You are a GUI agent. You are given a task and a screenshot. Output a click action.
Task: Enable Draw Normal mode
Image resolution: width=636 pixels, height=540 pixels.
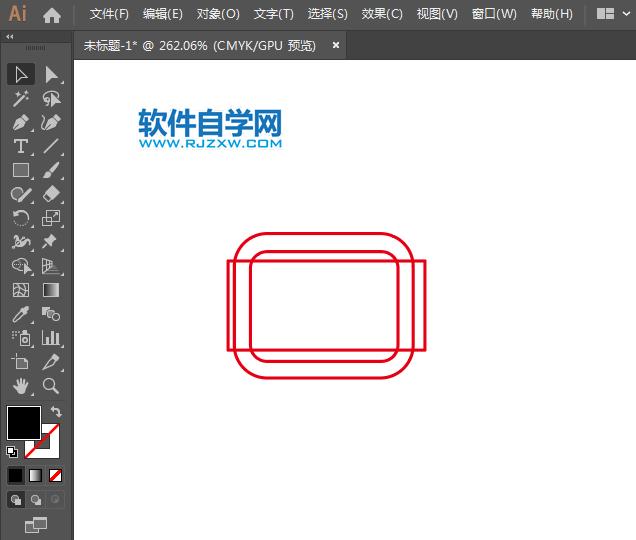(16, 500)
